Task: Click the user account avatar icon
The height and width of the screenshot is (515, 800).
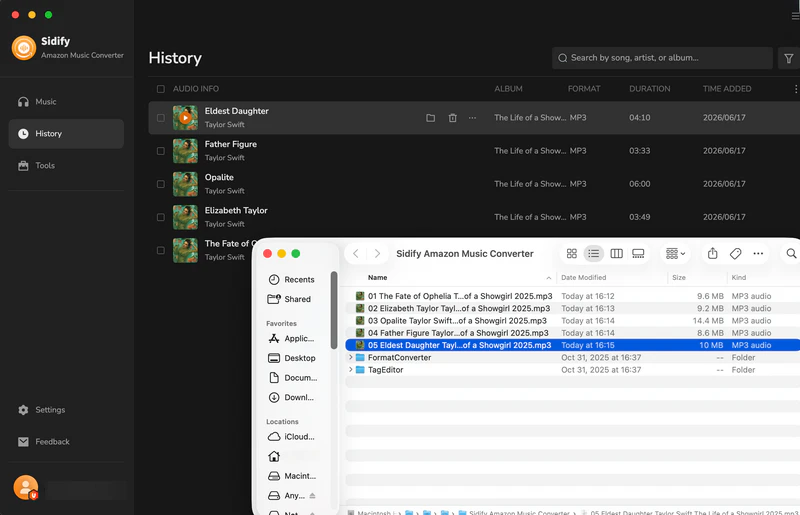Action: tap(26, 487)
